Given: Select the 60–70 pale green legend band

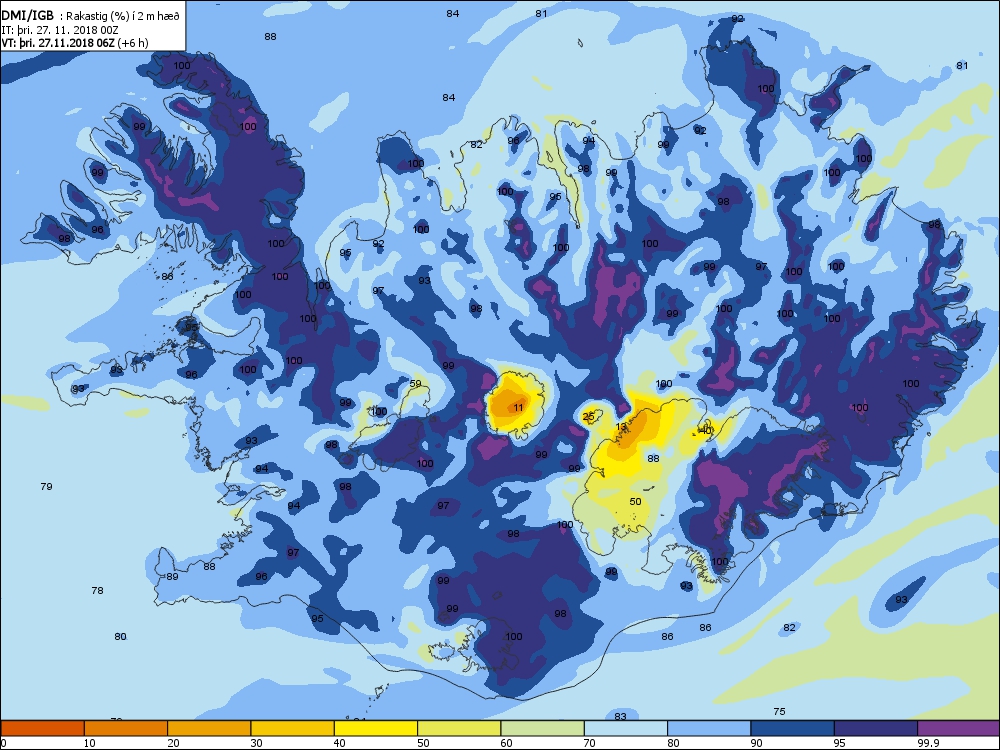Looking at the screenshot, I should (x=543, y=728).
